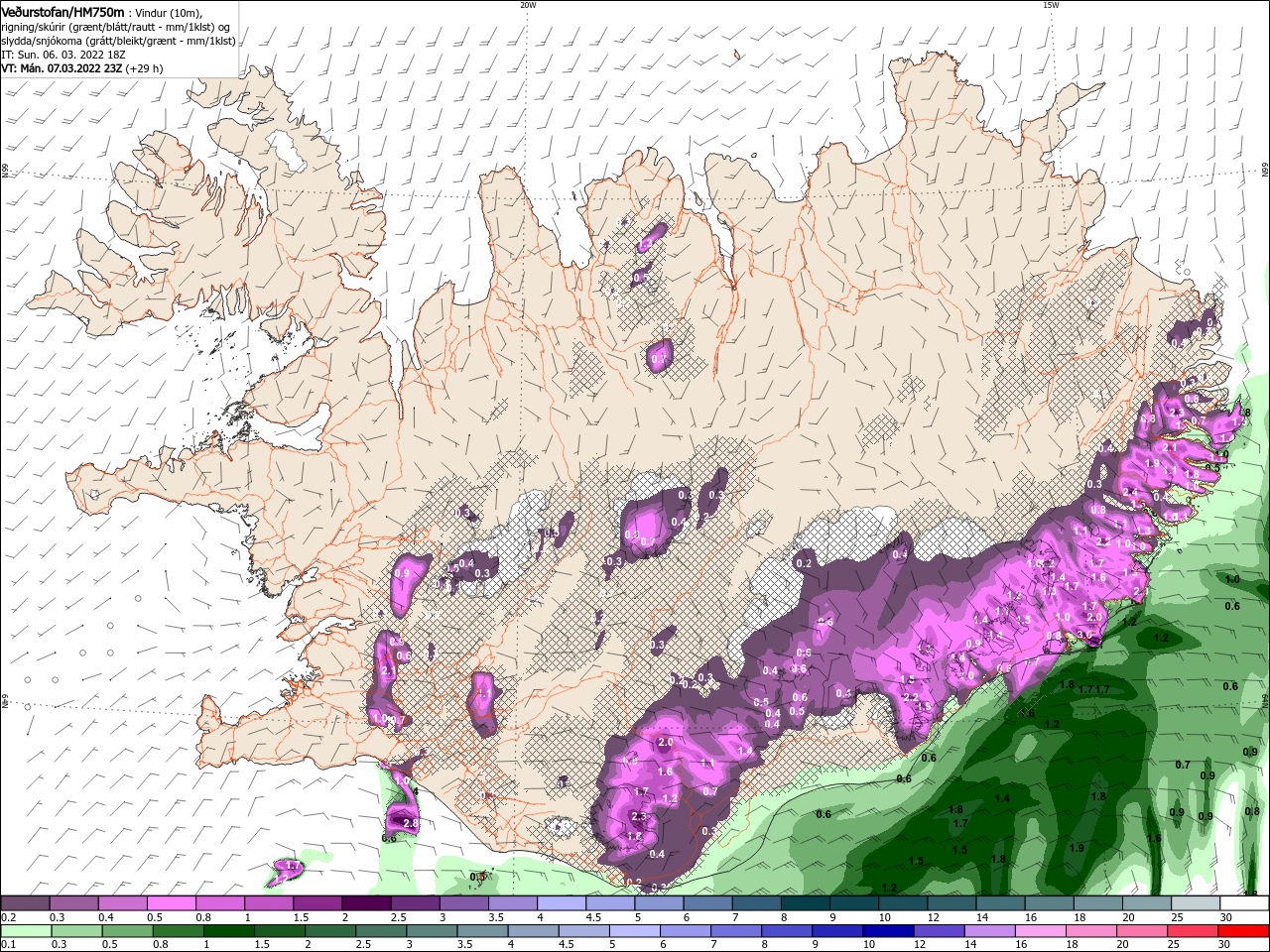Pick the rain scale swatch starting at 0.8

tap(178, 931)
